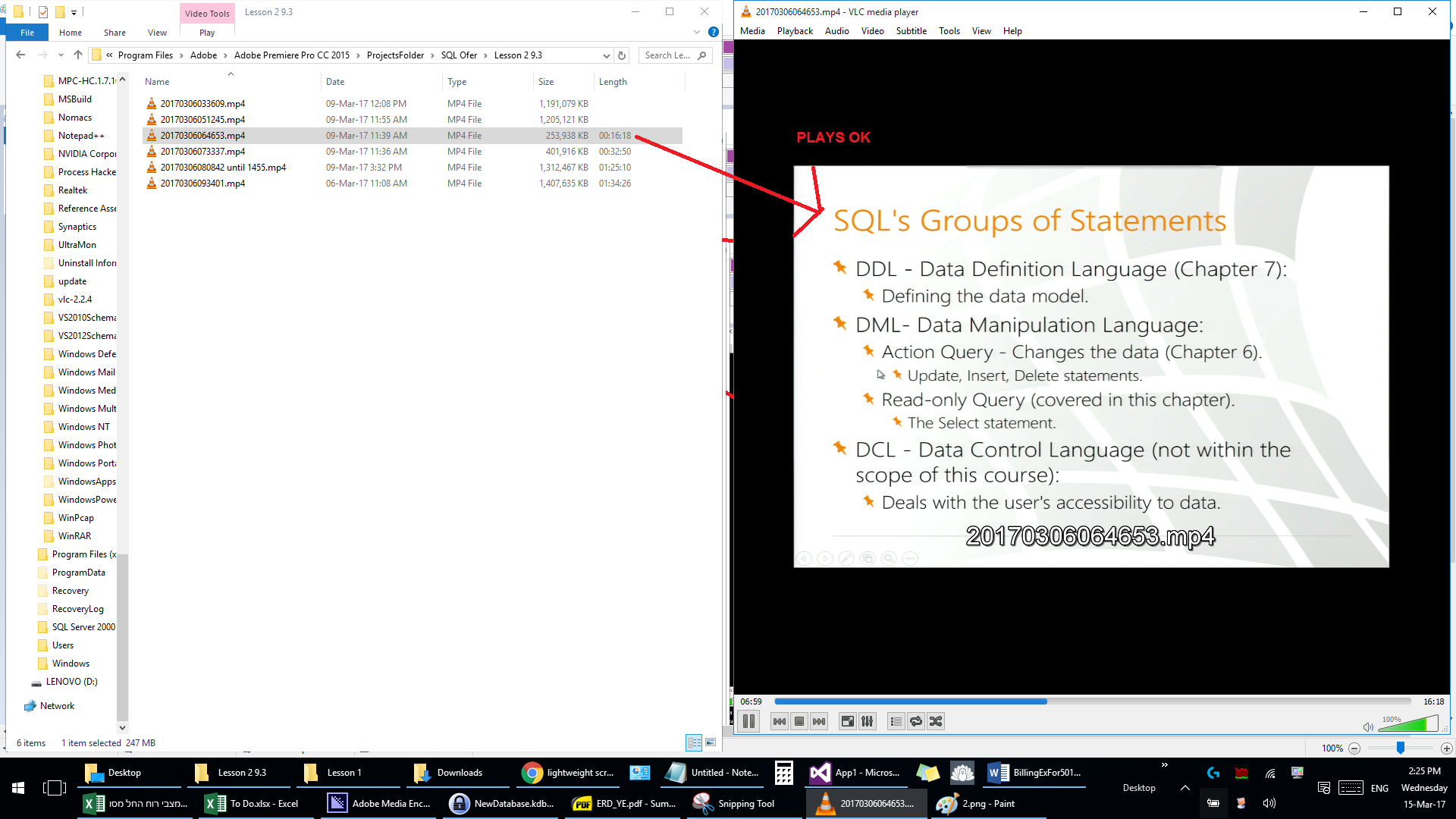
Task: Open the 20170306093401.mp4 file entry
Action: [202, 184]
